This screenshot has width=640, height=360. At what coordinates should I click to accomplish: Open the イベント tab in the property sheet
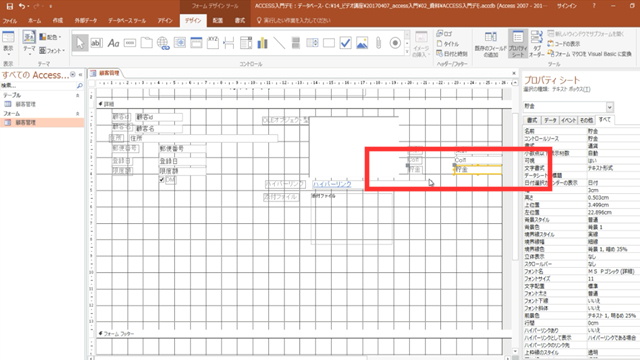coord(569,120)
